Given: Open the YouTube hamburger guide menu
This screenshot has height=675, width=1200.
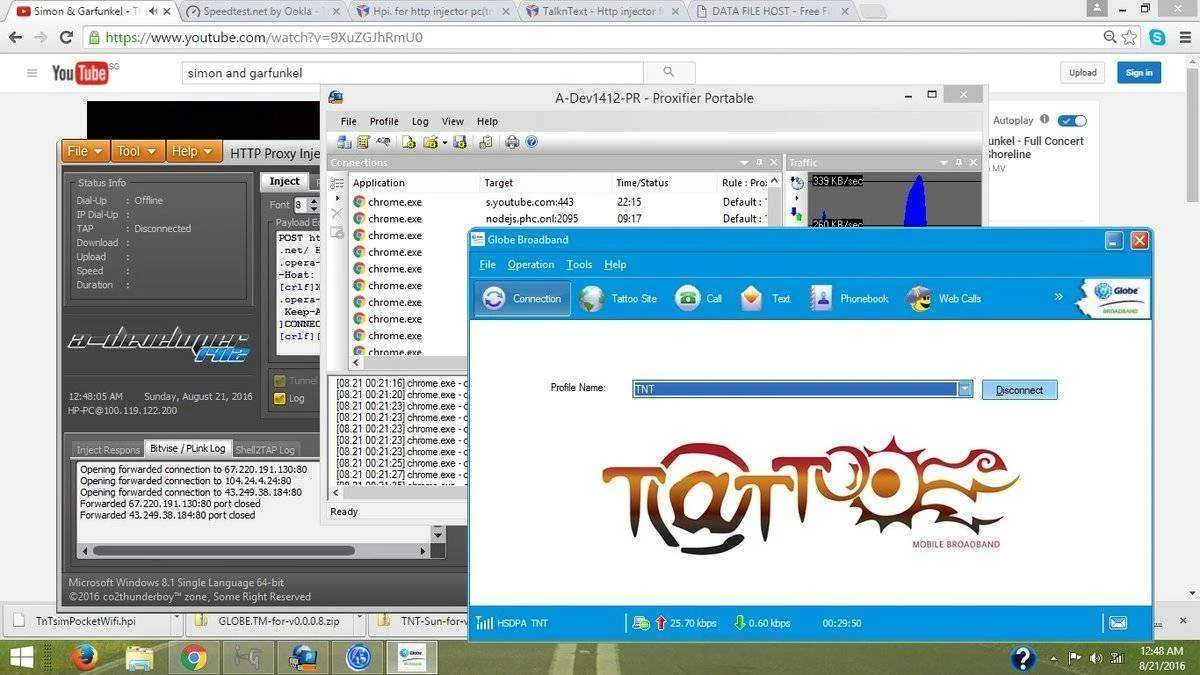Looking at the screenshot, I should (x=32, y=73).
